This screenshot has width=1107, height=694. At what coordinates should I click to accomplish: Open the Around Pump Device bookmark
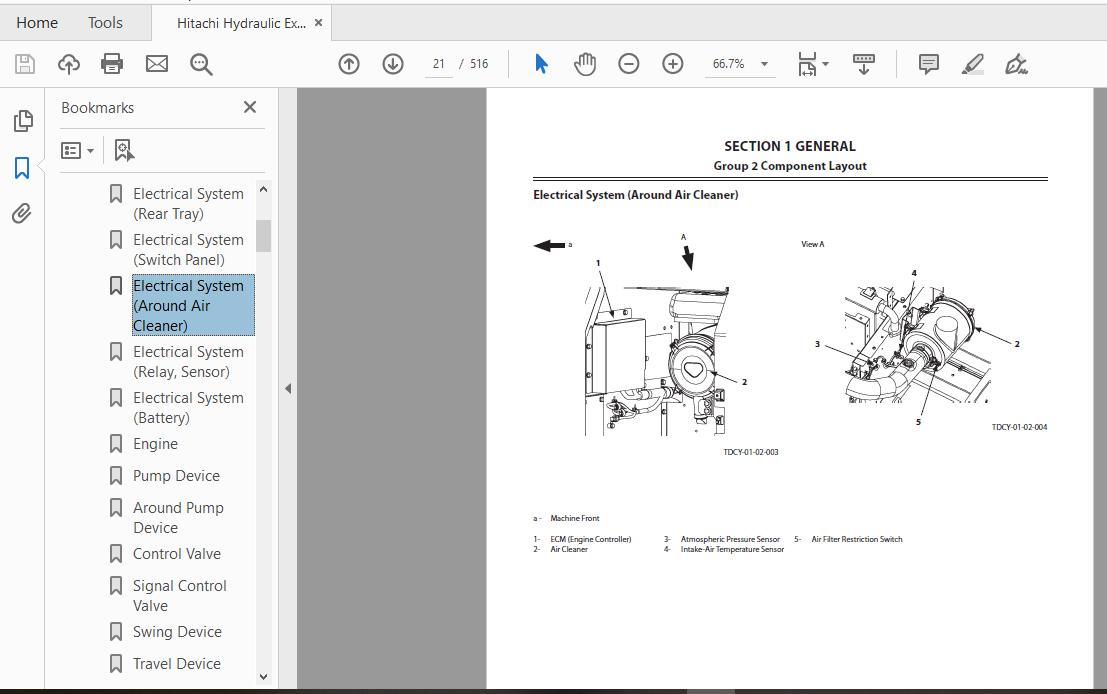pos(178,517)
